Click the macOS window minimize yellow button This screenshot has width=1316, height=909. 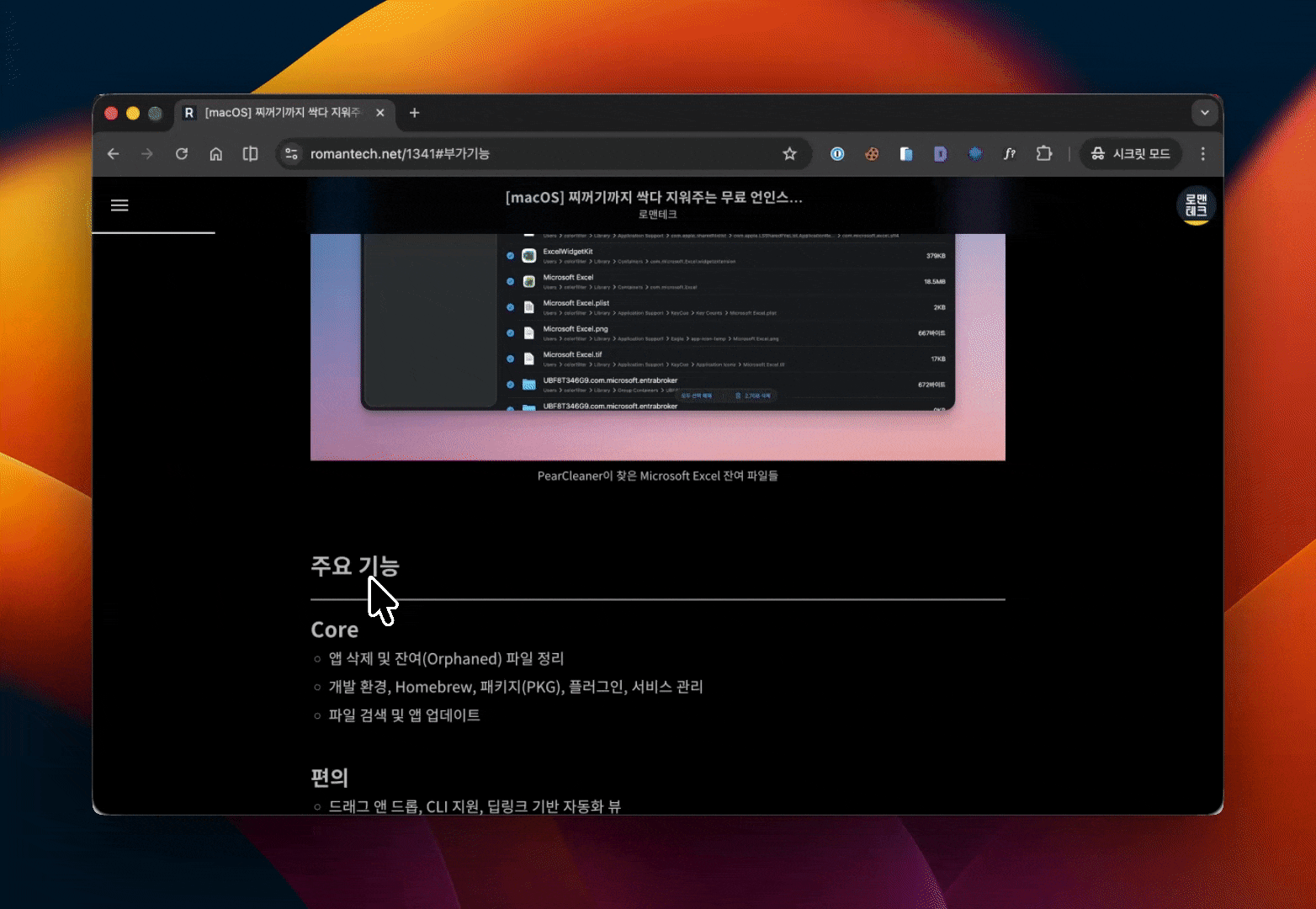pos(133,113)
